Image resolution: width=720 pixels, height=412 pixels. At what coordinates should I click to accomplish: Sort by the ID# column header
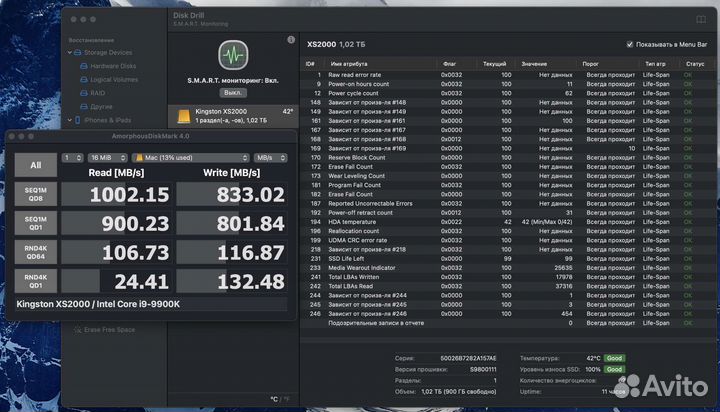(310, 64)
